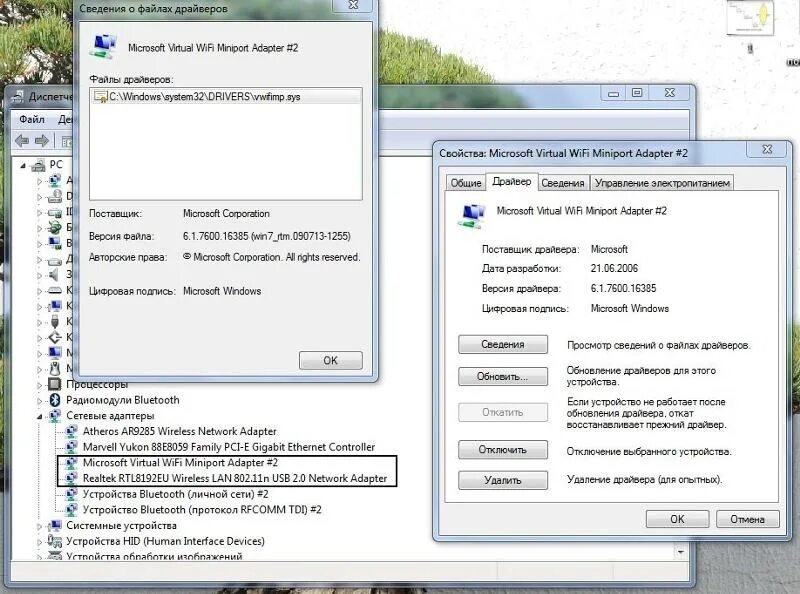
Task: Click the Отключить button
Action: pyautogui.click(x=503, y=450)
